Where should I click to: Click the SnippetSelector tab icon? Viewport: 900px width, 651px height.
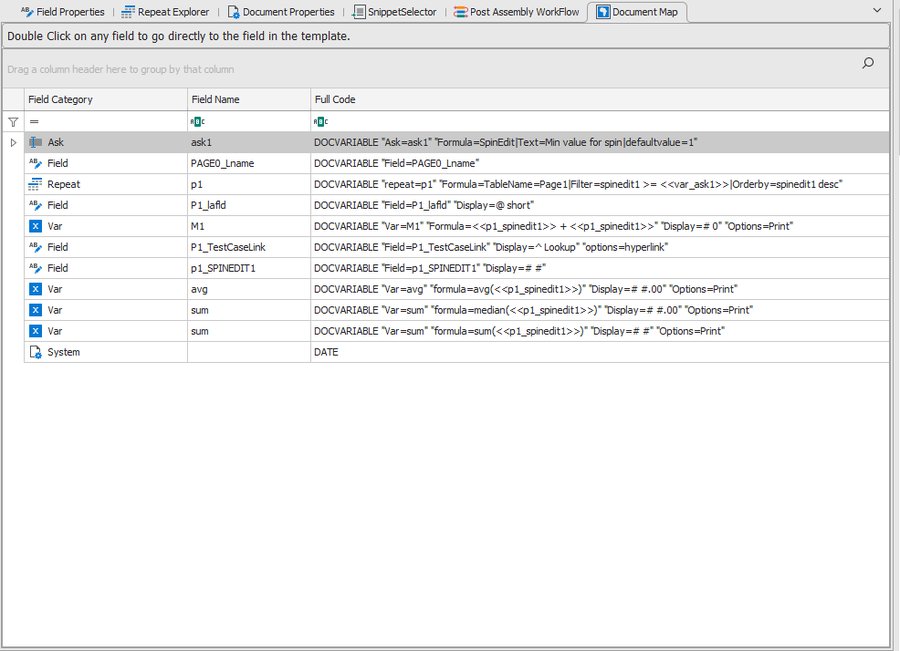coord(359,11)
